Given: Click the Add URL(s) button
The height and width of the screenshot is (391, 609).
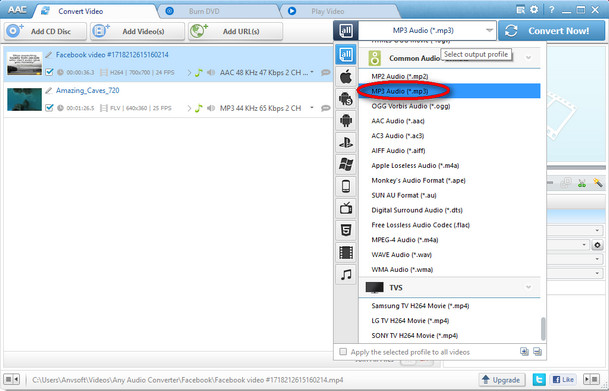Looking at the screenshot, I should pyautogui.click(x=235, y=31).
